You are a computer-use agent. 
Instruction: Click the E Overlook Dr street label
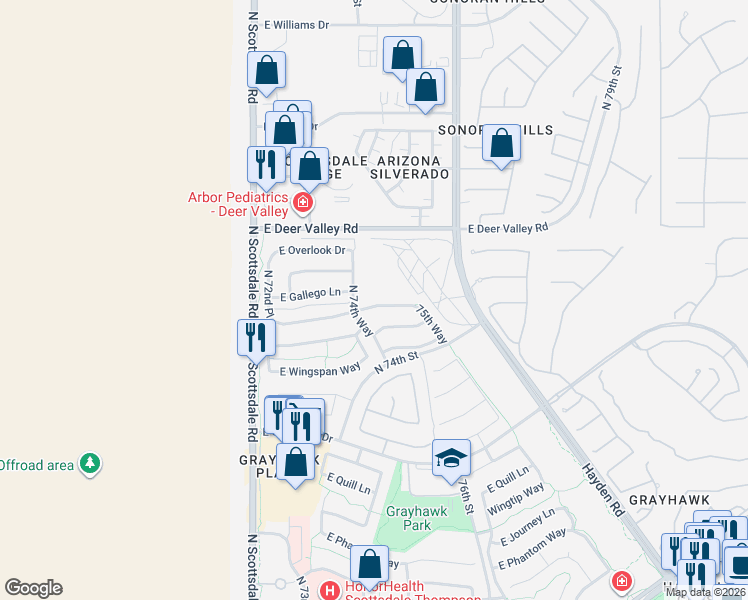tap(312, 250)
